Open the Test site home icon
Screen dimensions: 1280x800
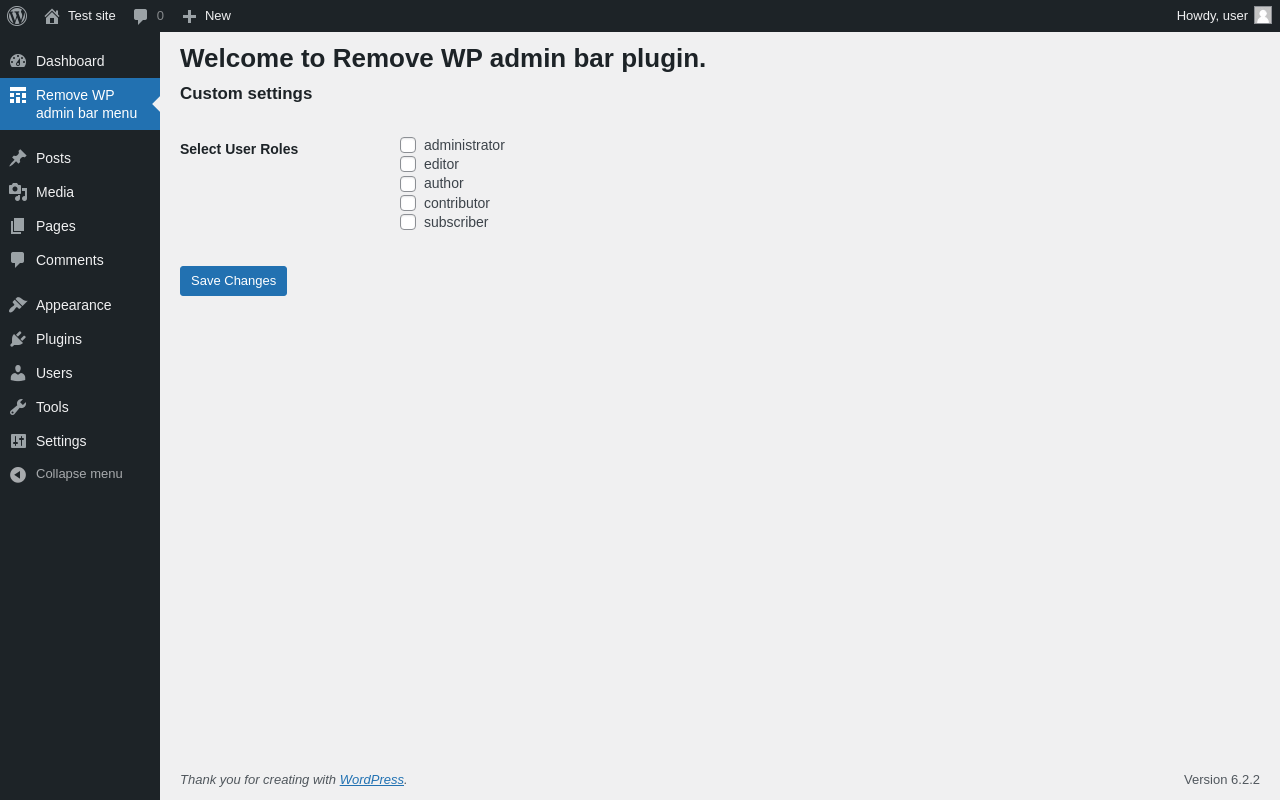coord(52,16)
